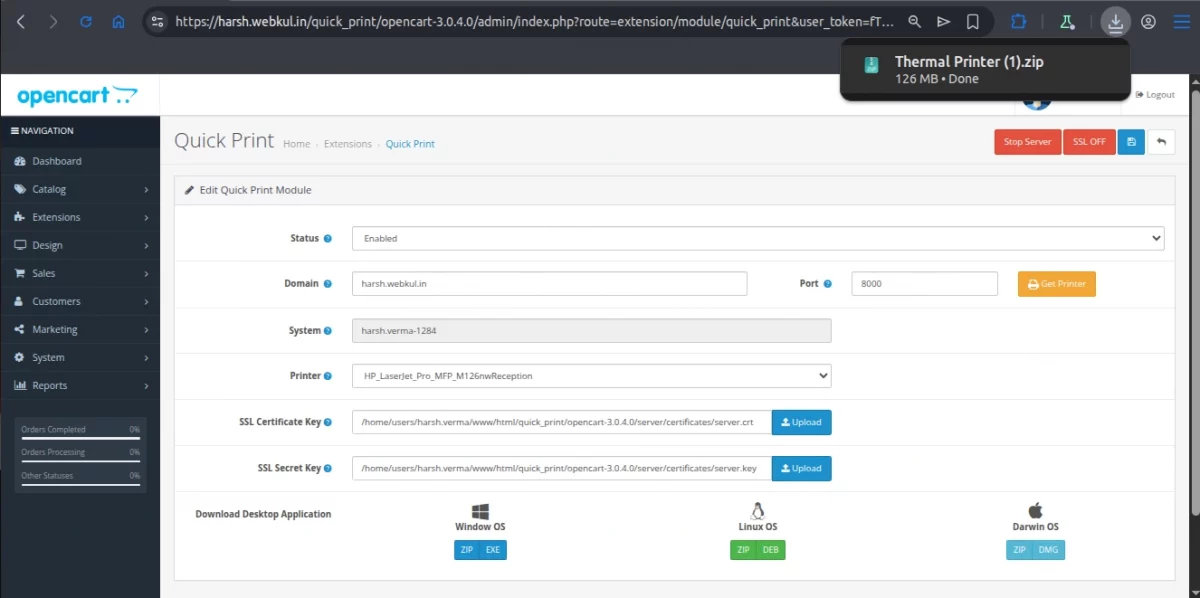Open the Sales menu in sidebar

point(44,273)
